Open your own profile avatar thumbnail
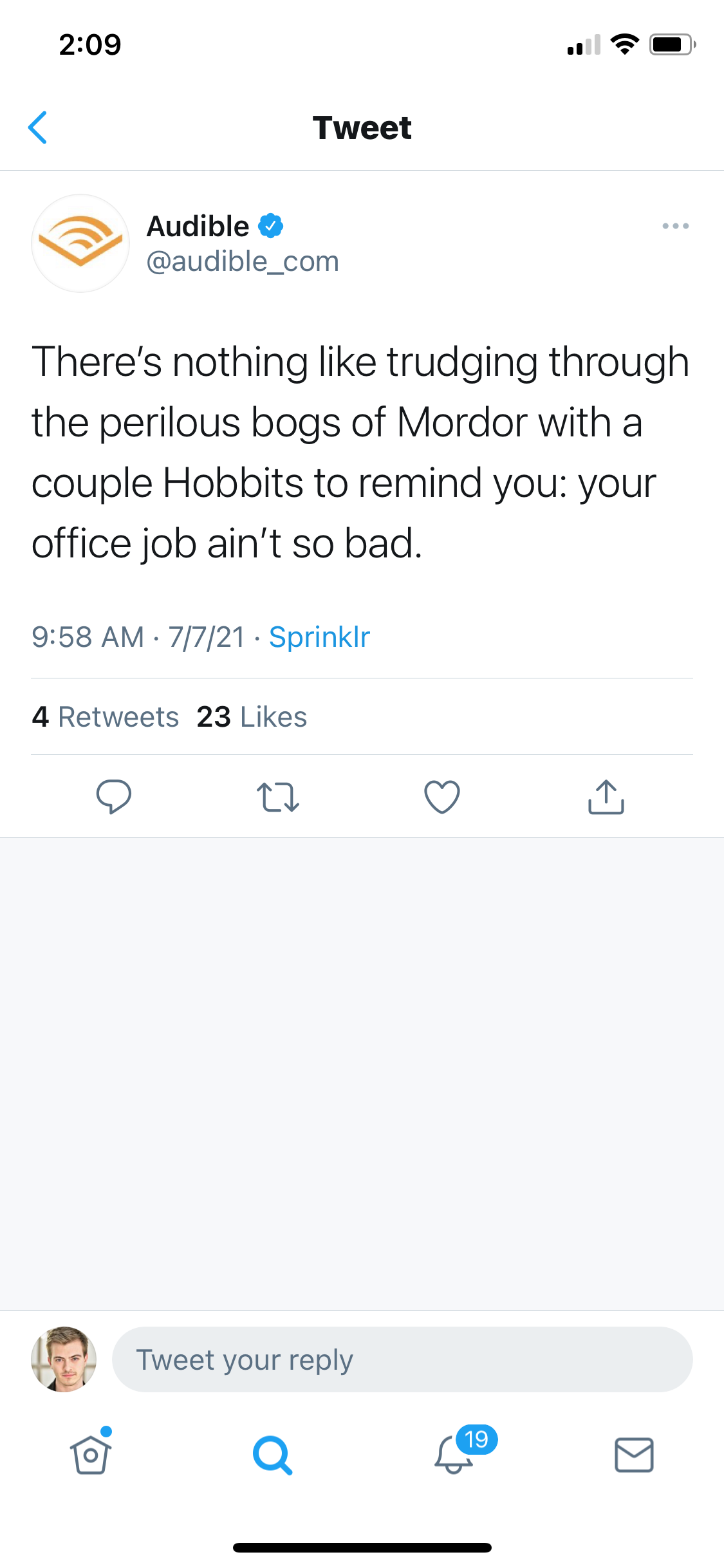724x1568 pixels. tap(64, 1359)
